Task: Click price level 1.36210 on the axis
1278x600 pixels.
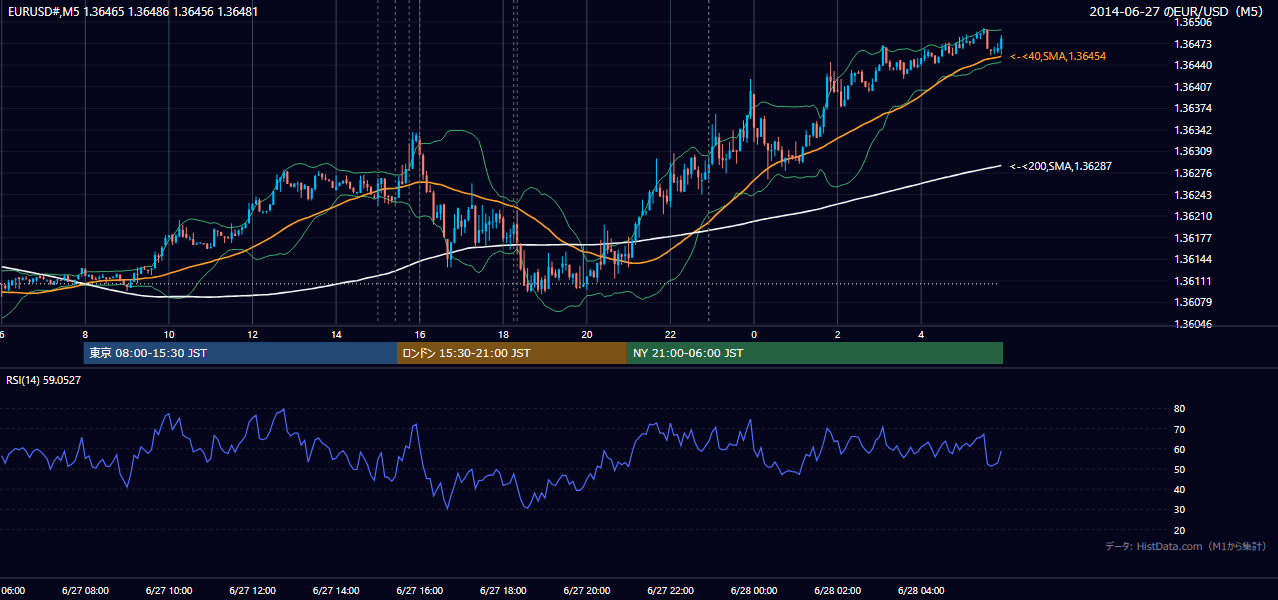Action: tap(1193, 216)
